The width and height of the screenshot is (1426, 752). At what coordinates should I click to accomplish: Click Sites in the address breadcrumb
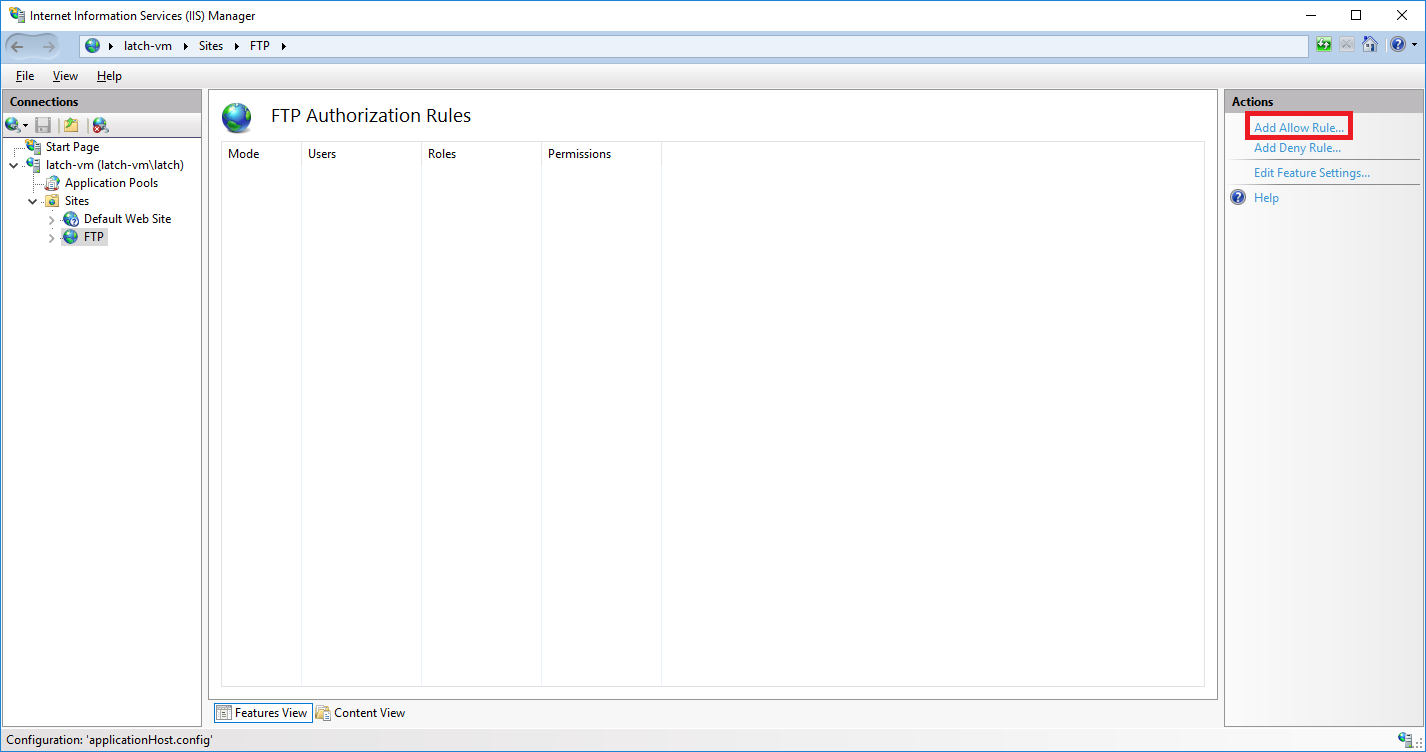pyautogui.click(x=211, y=46)
